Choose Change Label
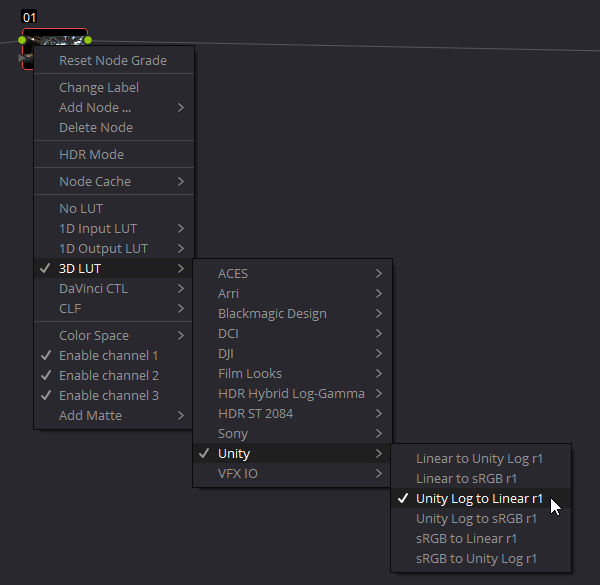The width and height of the screenshot is (600, 585). (x=114, y=88)
